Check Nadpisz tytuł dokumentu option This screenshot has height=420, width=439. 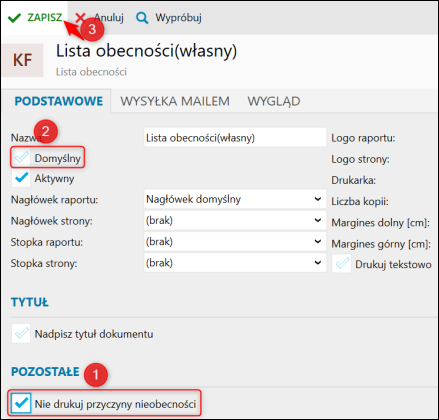tap(21, 333)
